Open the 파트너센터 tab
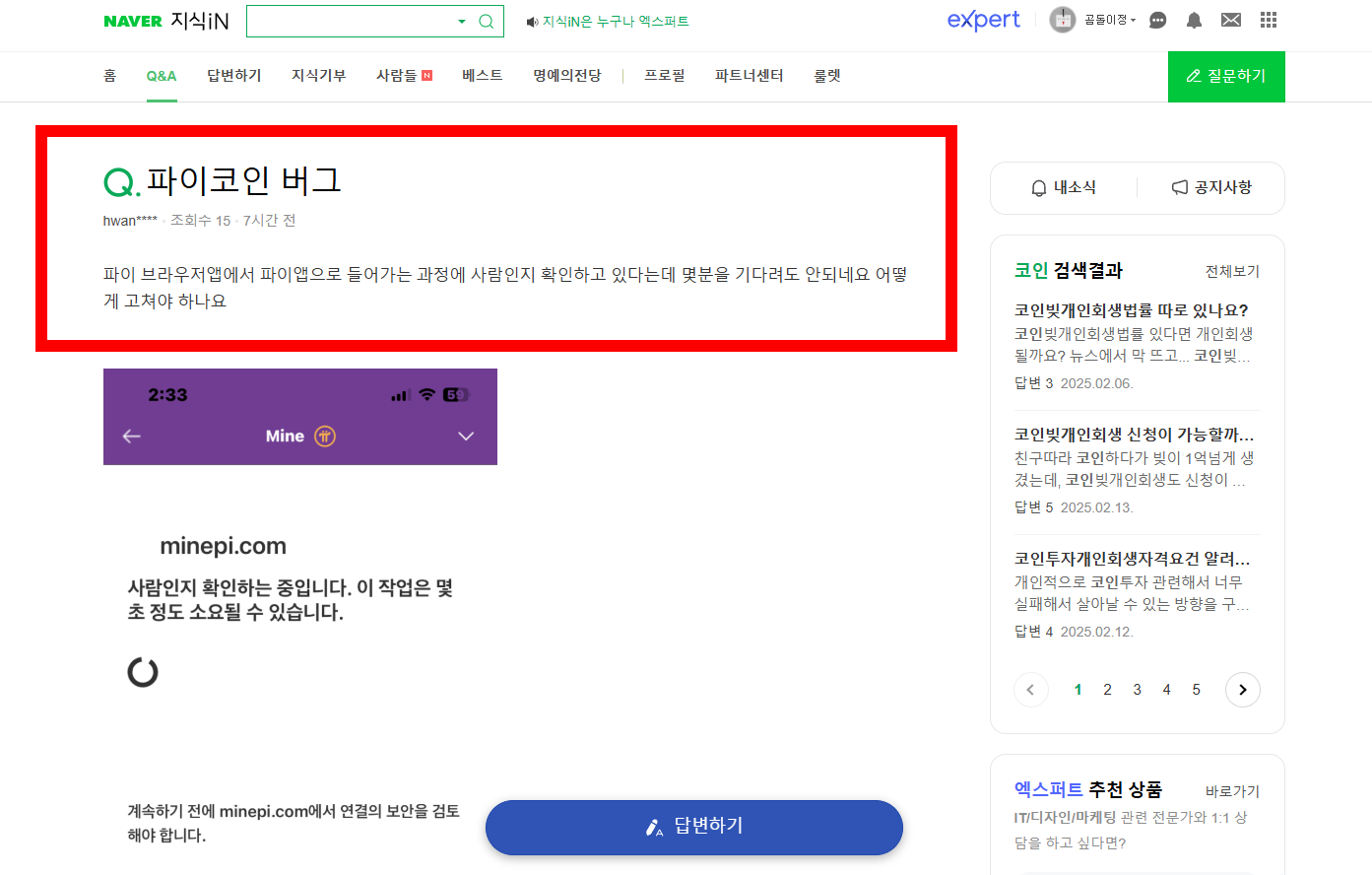This screenshot has width=1372, height=875. click(x=750, y=76)
